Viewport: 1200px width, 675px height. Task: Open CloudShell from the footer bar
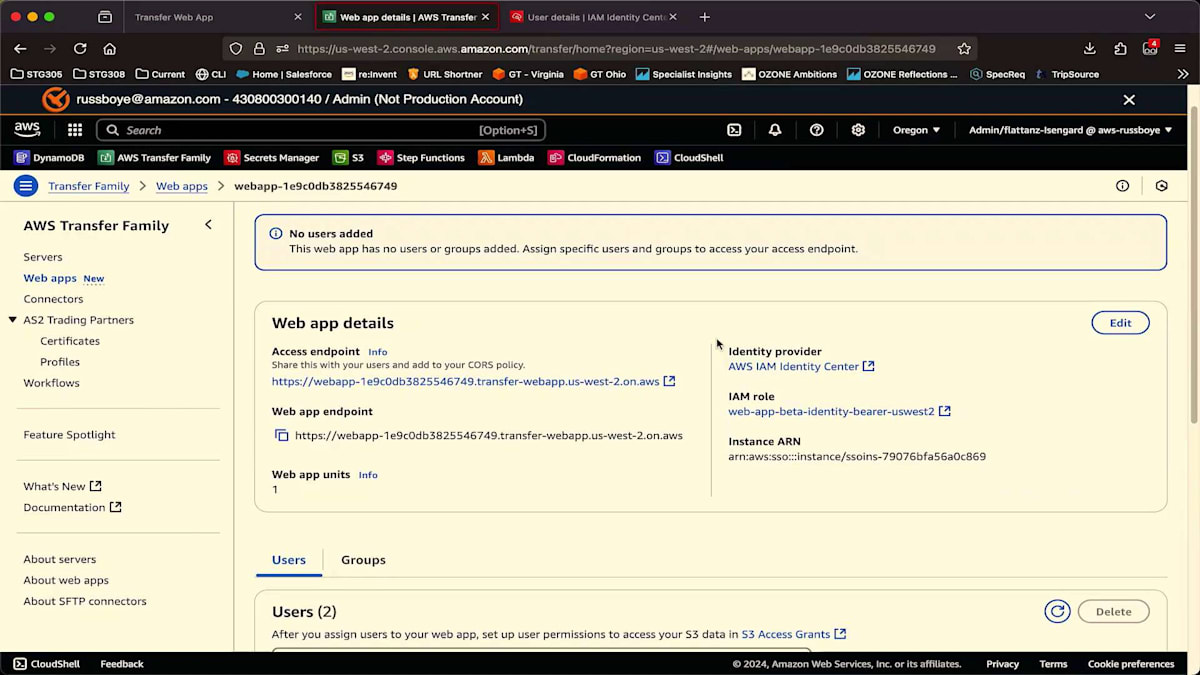[46, 664]
